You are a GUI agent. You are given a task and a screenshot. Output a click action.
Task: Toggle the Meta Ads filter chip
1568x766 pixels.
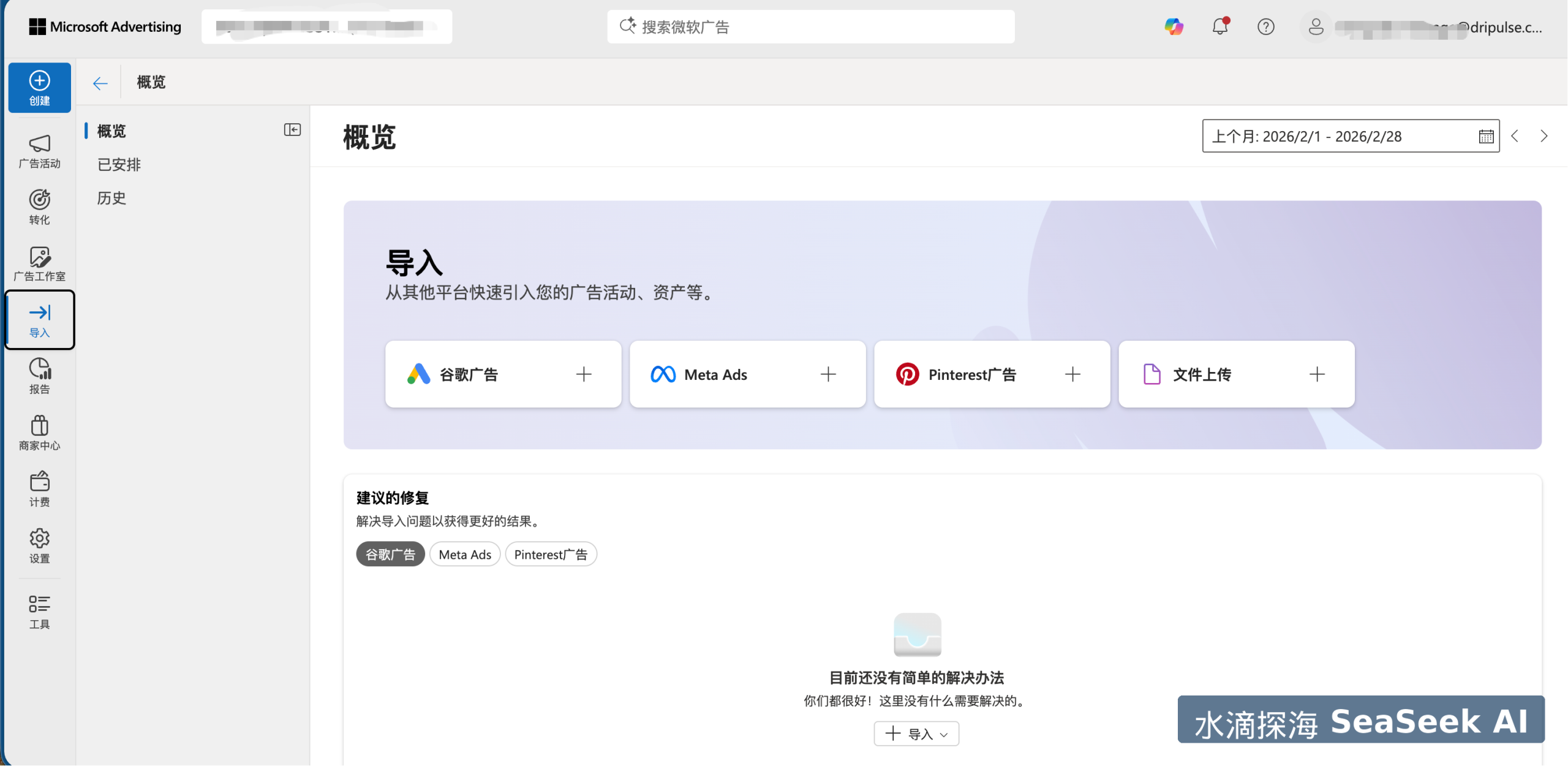[x=464, y=553]
